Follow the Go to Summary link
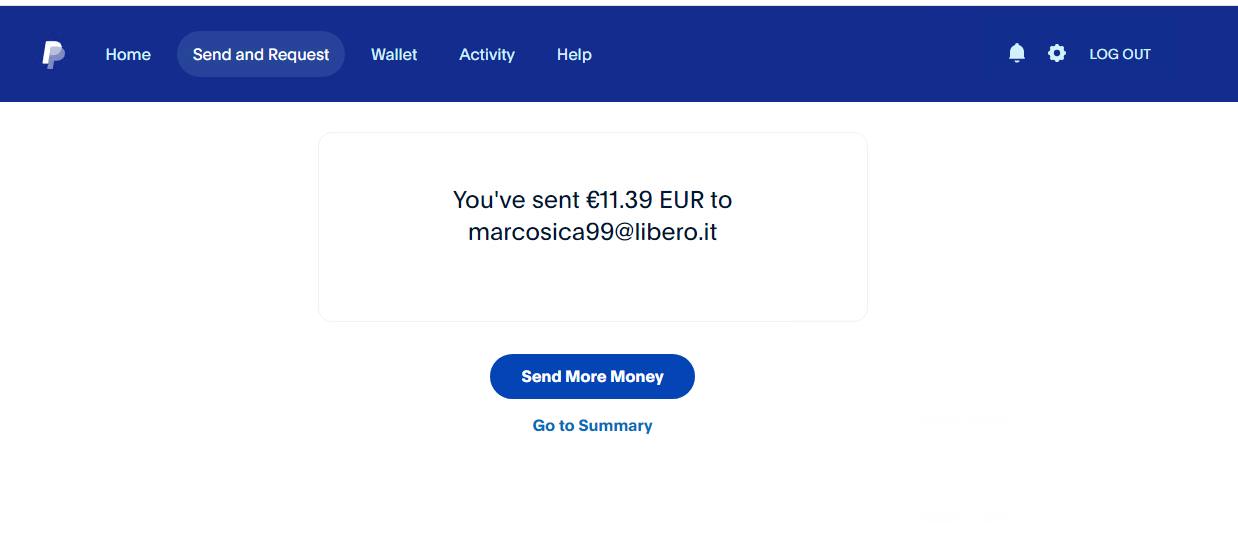 click(x=592, y=426)
